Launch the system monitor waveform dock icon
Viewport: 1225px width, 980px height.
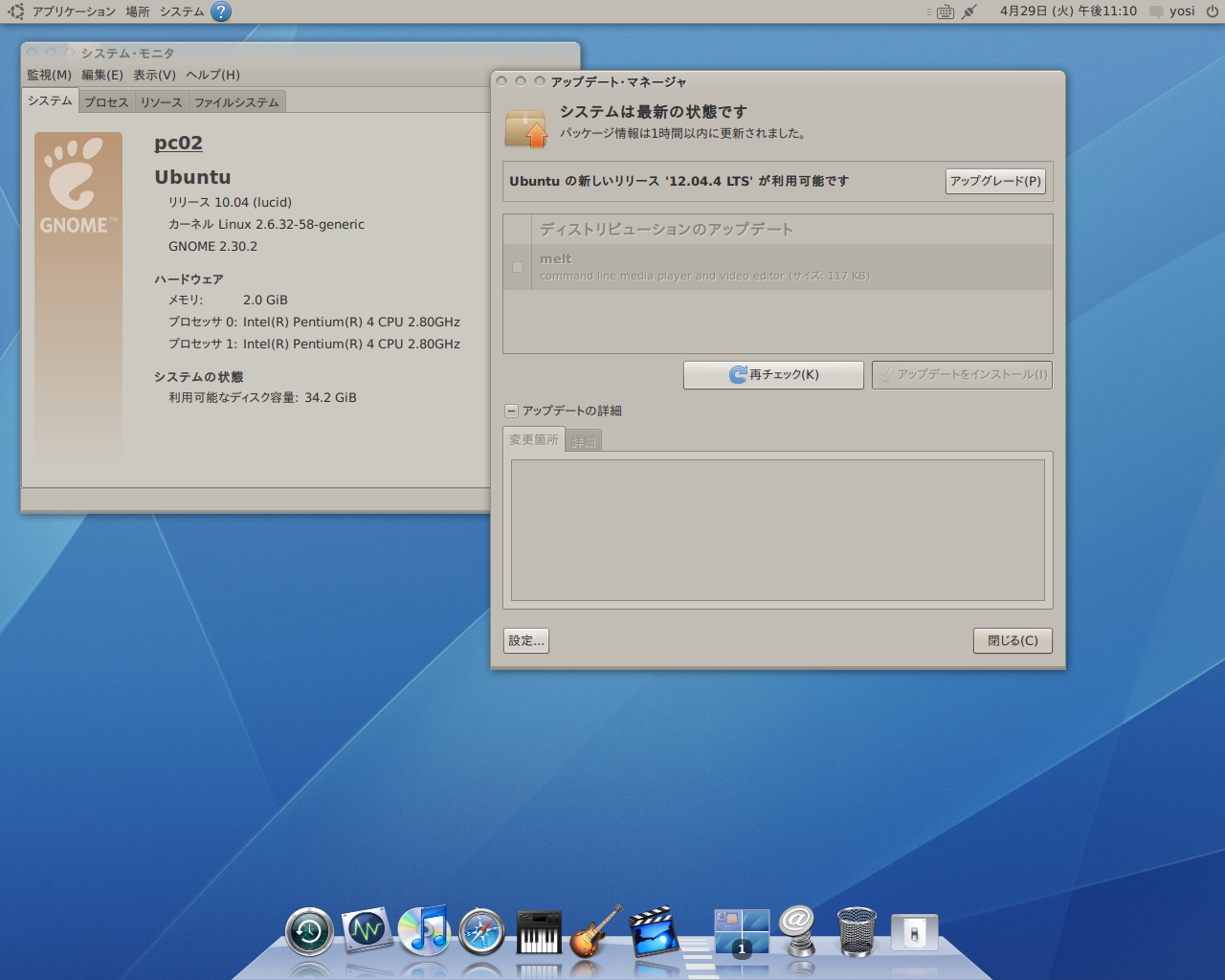[367, 929]
